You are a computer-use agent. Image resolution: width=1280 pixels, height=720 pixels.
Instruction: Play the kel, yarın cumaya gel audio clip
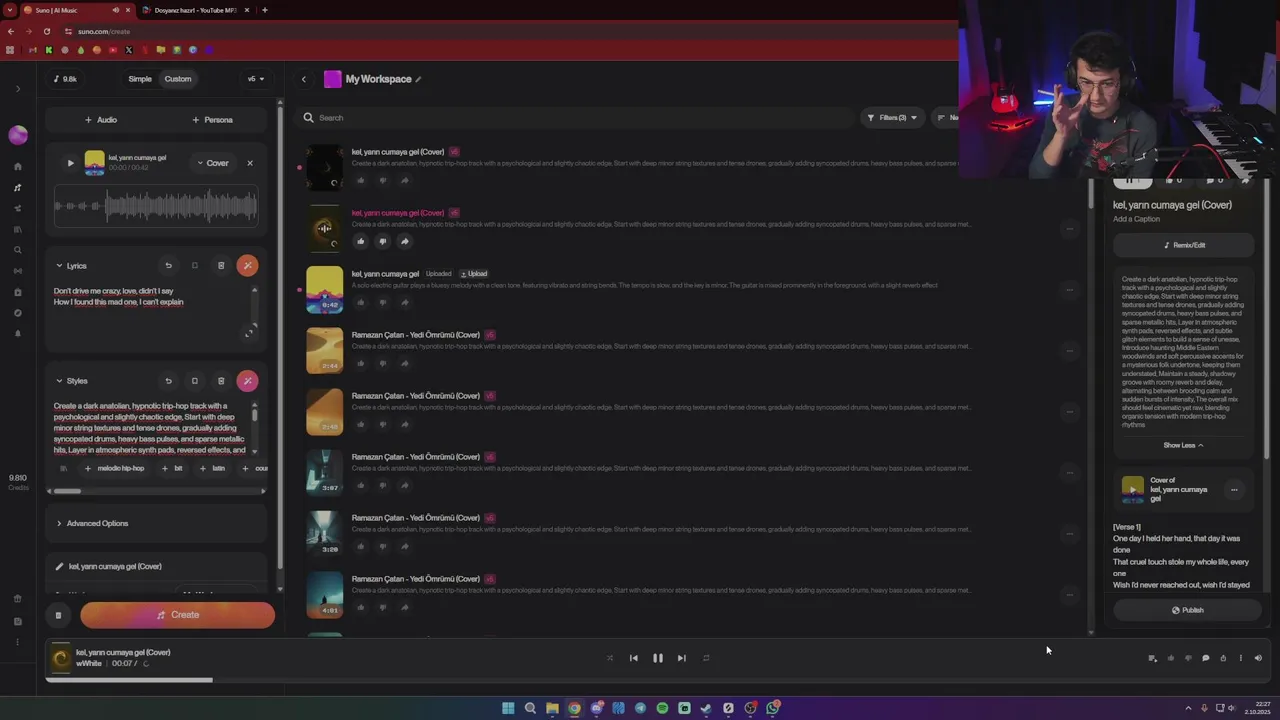(x=70, y=163)
